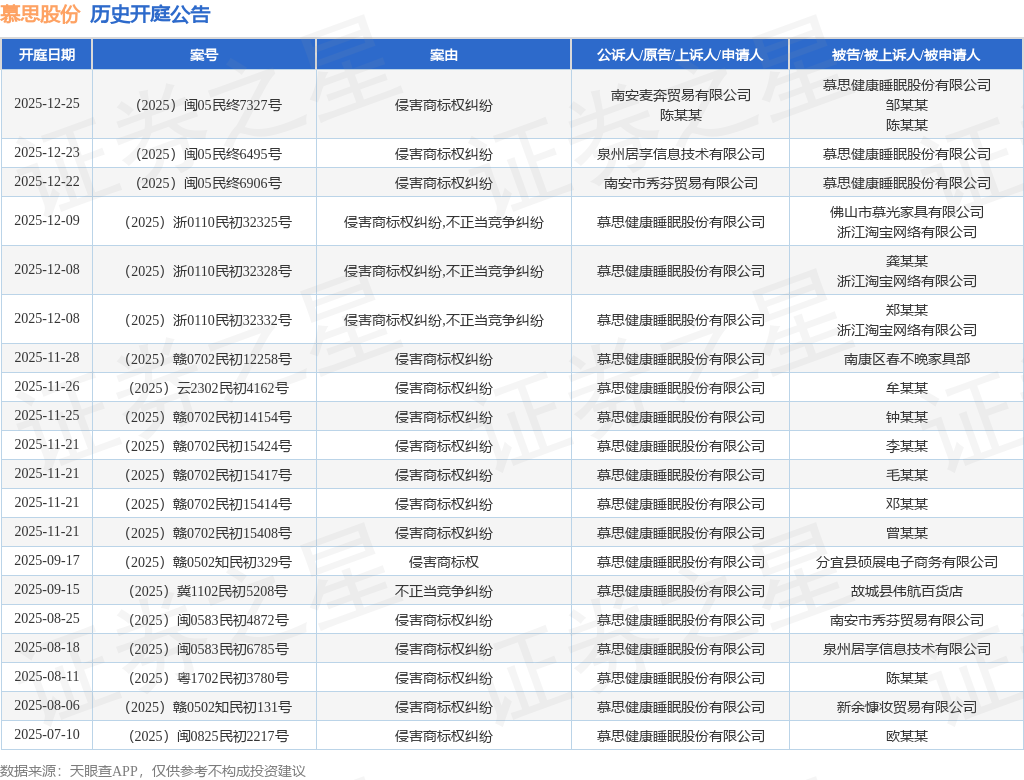Click defendant 牟某某

906,388
